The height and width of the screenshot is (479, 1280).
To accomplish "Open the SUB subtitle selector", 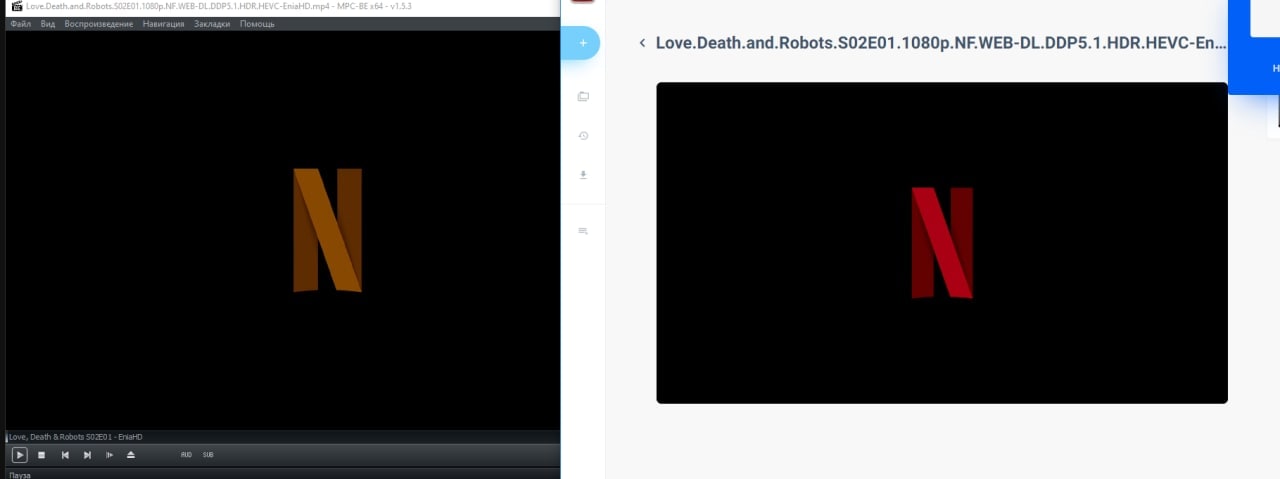I will click(x=208, y=455).
